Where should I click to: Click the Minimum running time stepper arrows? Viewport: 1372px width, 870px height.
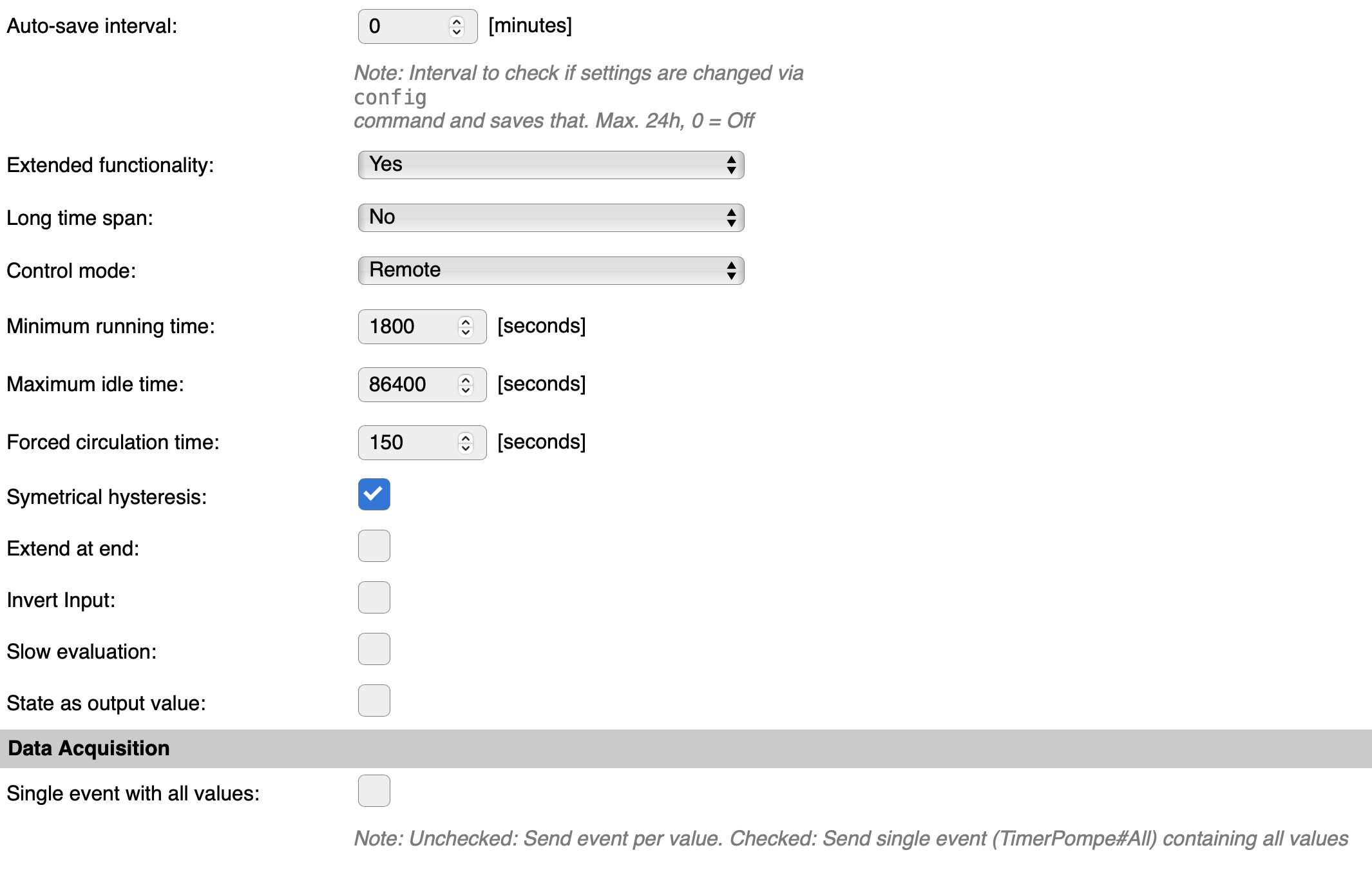click(466, 327)
